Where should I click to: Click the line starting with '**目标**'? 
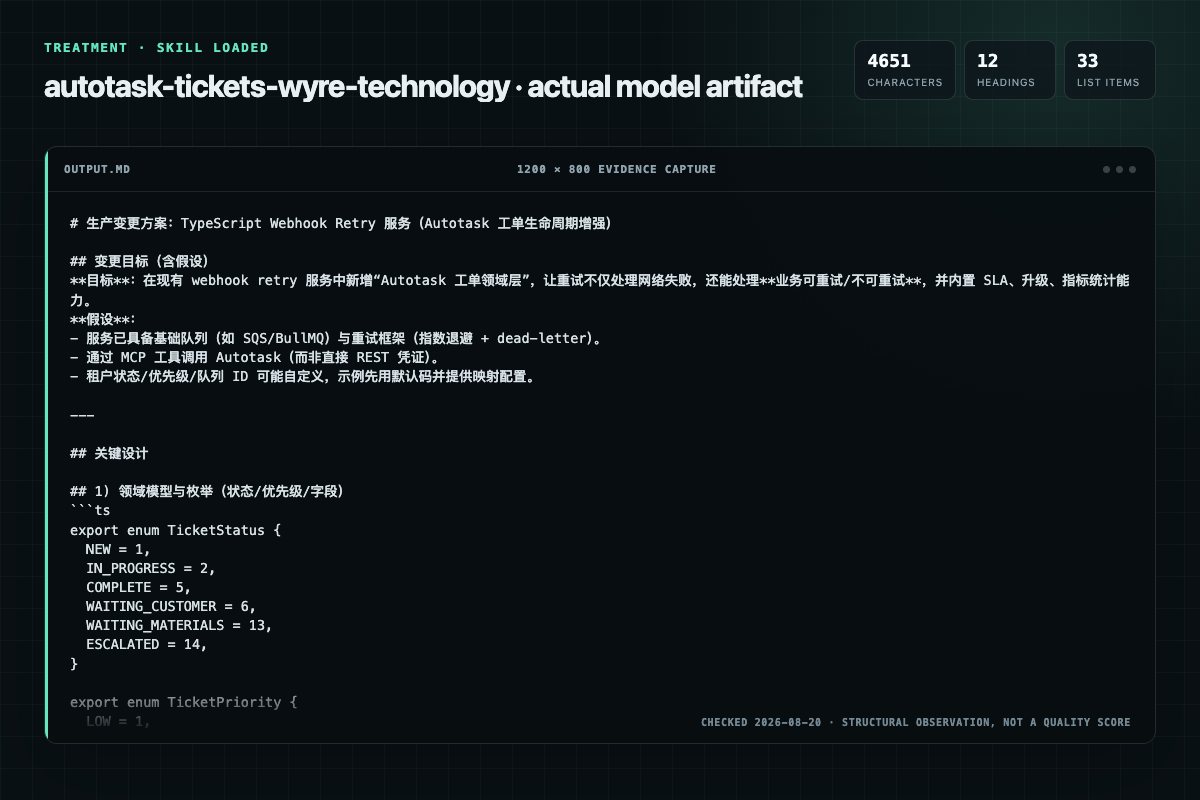pos(600,290)
